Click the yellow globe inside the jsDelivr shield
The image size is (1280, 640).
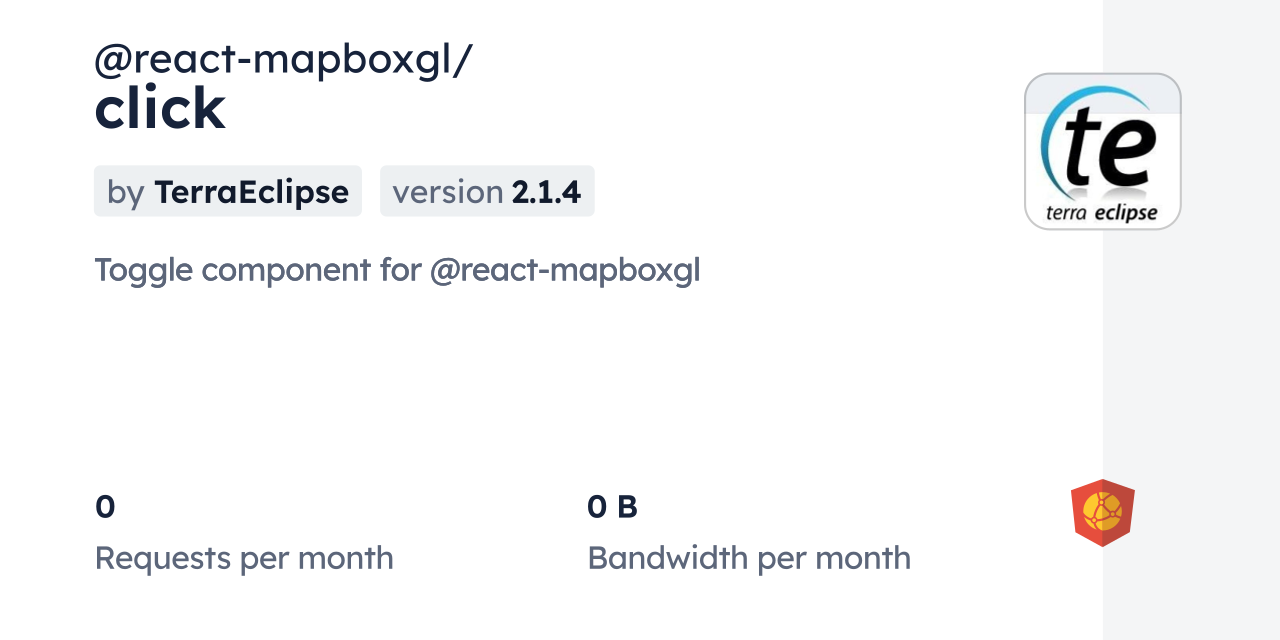(1102, 511)
